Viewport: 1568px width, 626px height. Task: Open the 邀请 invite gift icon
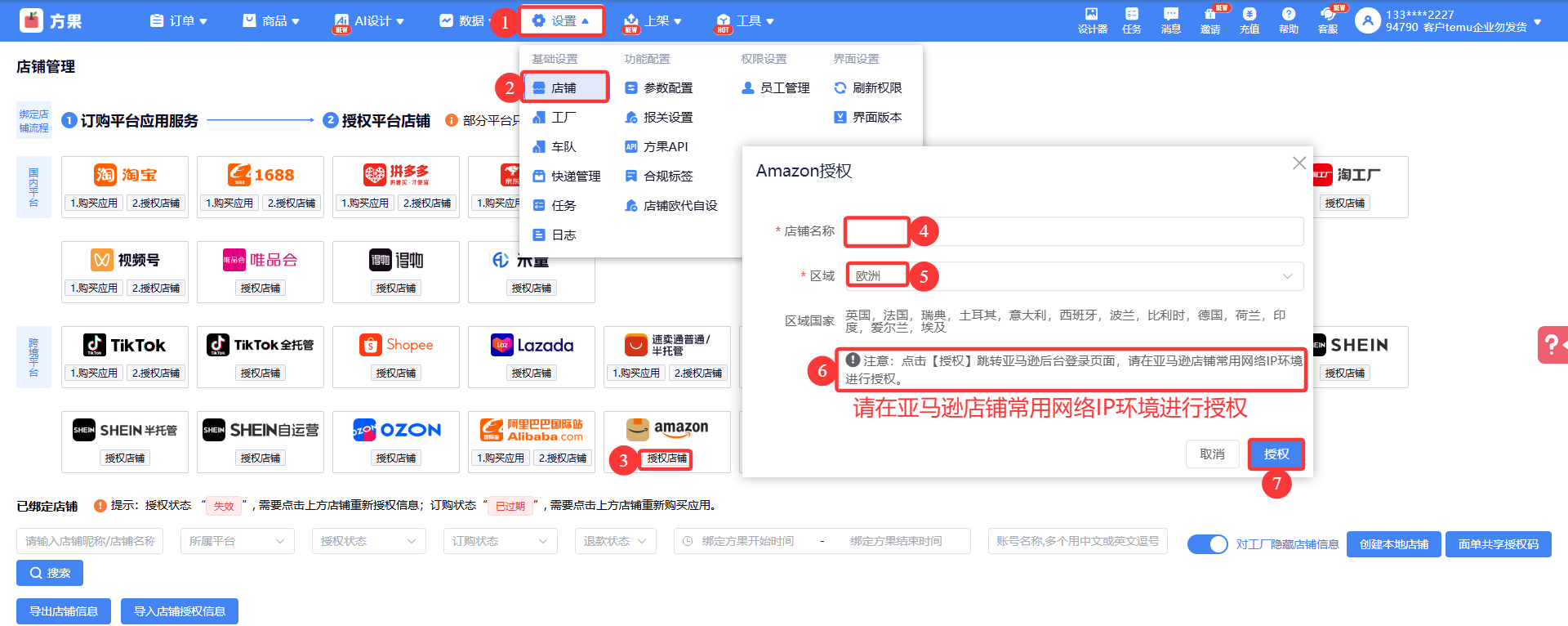[1209, 20]
